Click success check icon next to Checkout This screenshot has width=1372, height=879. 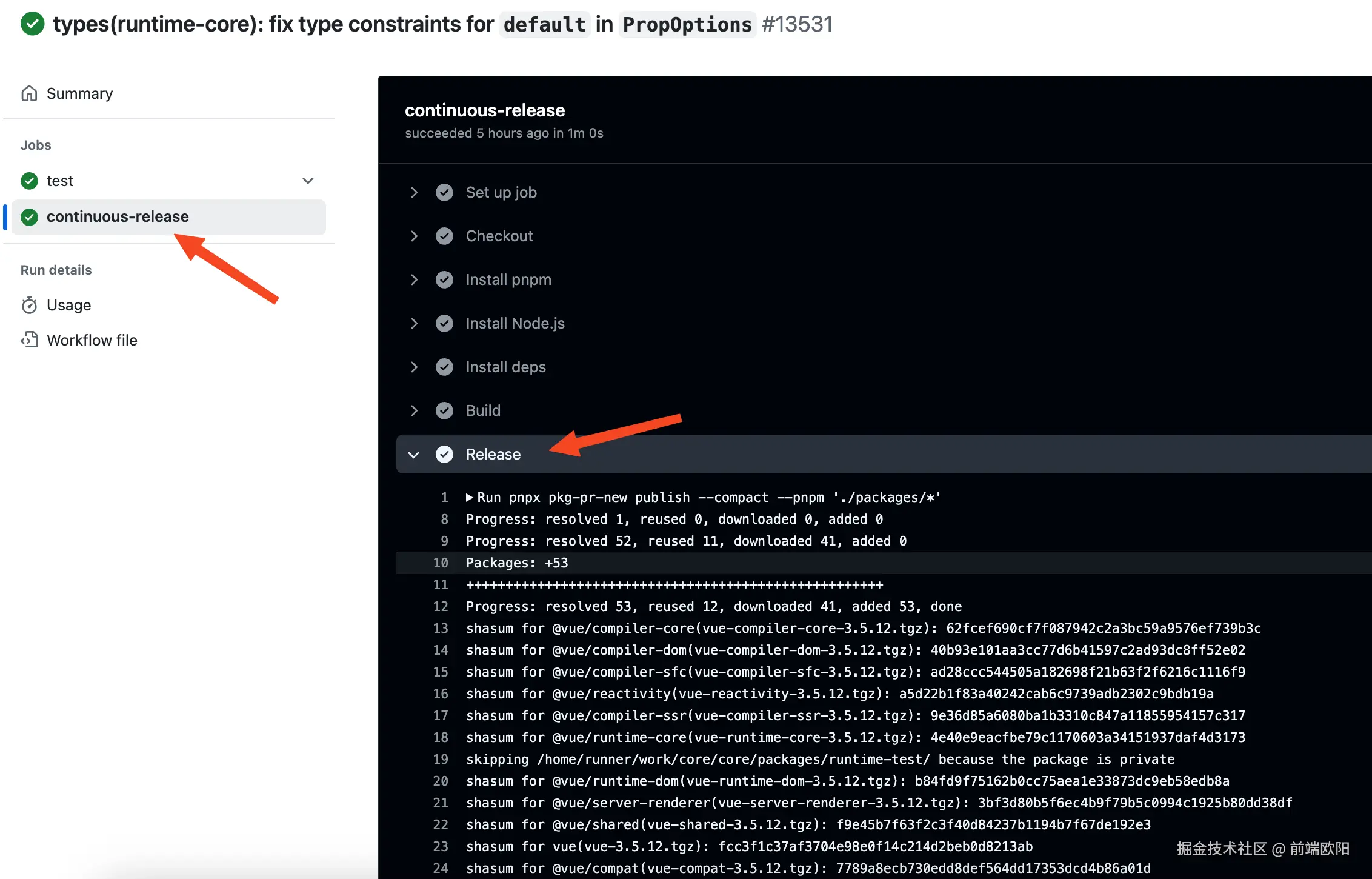point(444,236)
